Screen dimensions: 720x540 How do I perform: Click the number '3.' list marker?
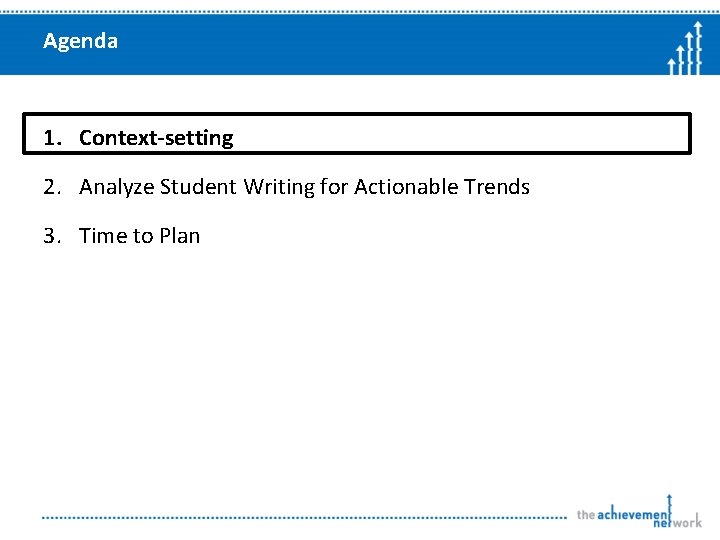click(52, 236)
